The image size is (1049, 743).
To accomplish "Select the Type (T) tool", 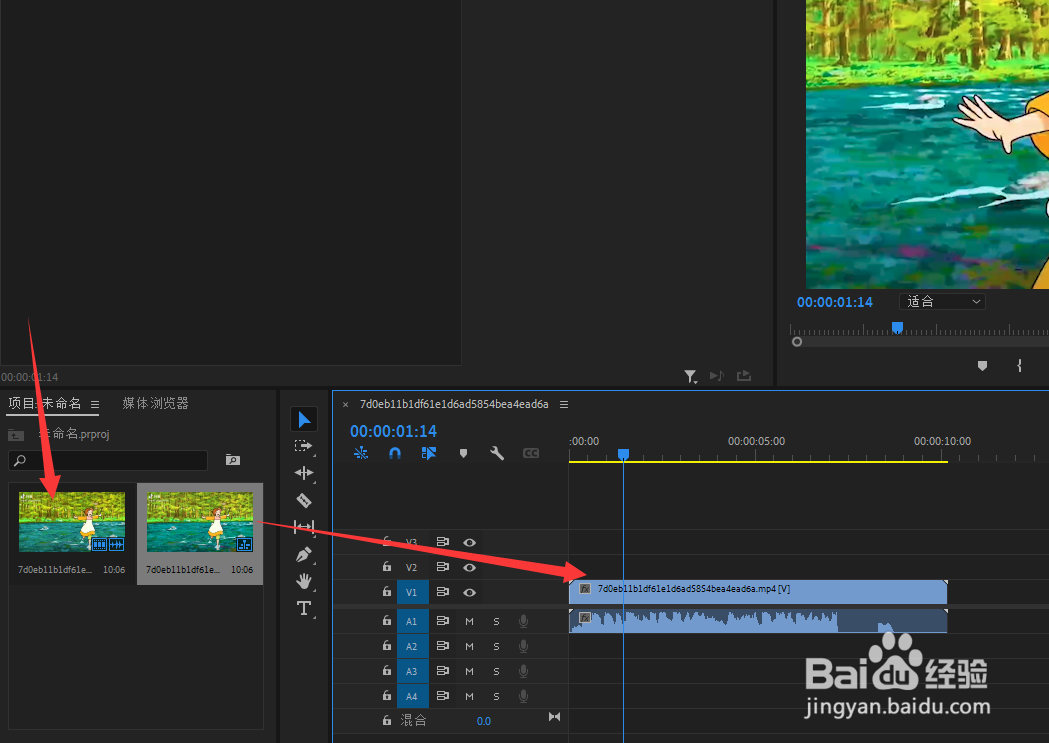I will tap(304, 608).
